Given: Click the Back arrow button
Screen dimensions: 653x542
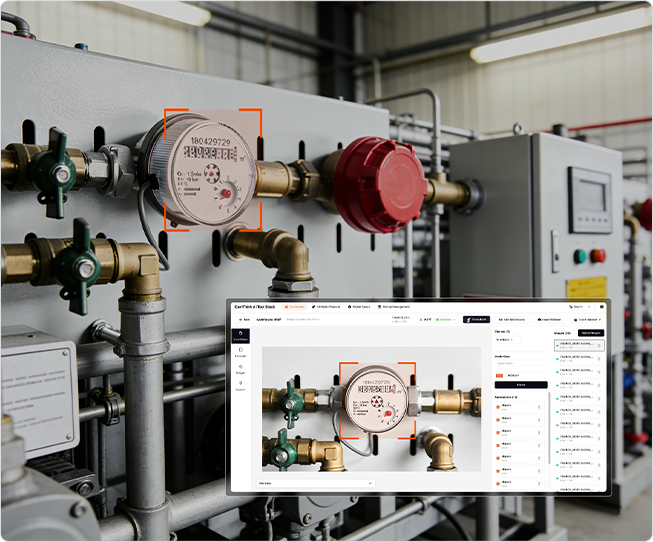Looking at the screenshot, I should (244, 319).
